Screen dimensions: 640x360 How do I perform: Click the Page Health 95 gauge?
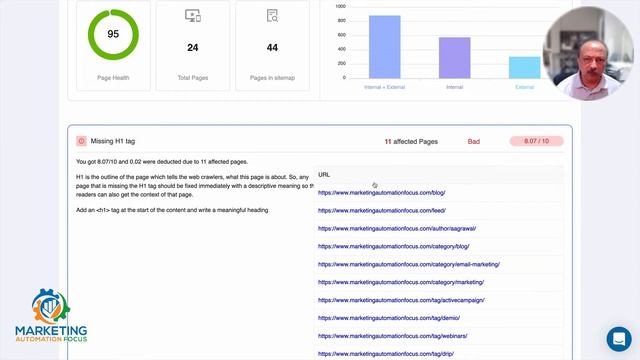pyautogui.click(x=113, y=35)
